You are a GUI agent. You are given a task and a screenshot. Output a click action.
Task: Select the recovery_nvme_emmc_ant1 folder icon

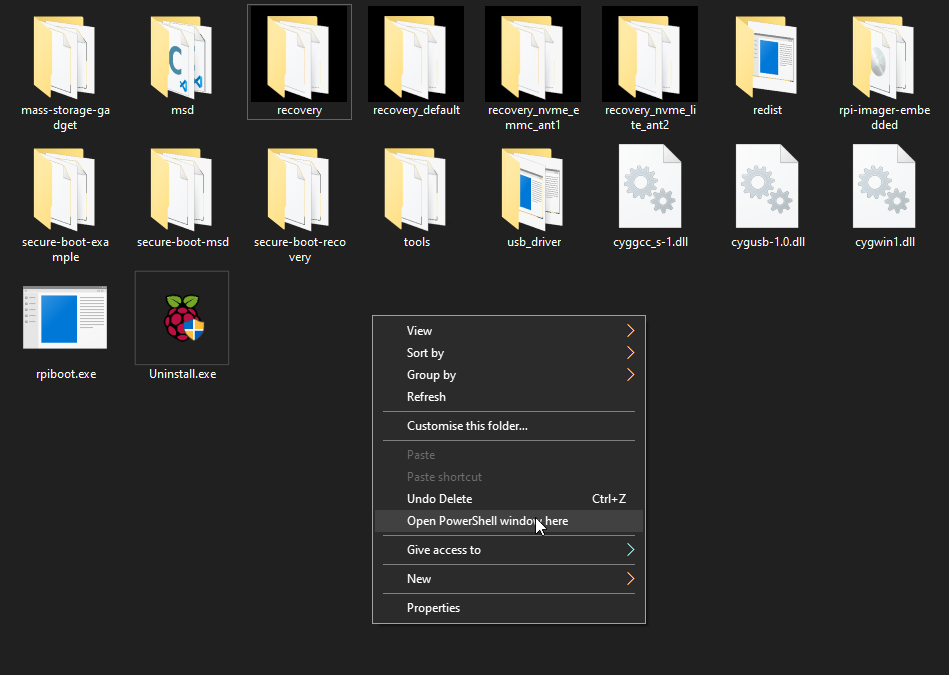point(533,57)
